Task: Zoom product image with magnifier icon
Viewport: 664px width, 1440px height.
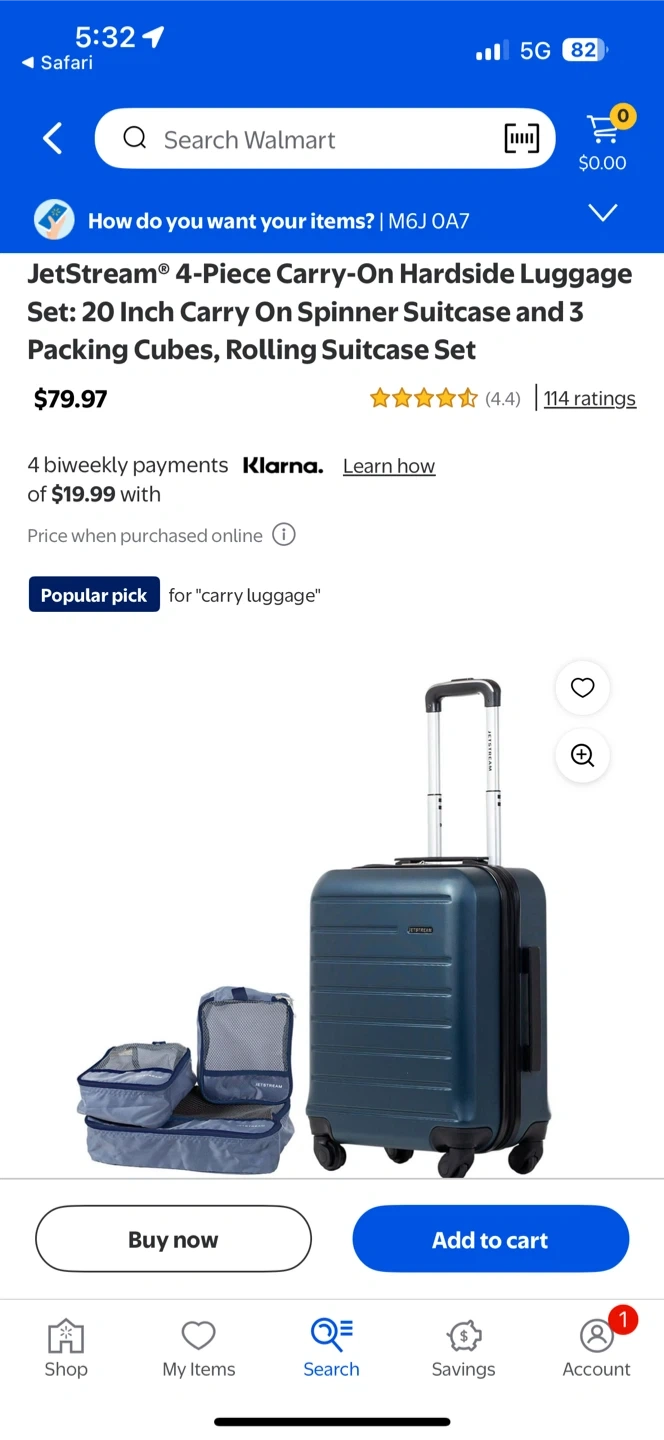Action: coord(582,755)
